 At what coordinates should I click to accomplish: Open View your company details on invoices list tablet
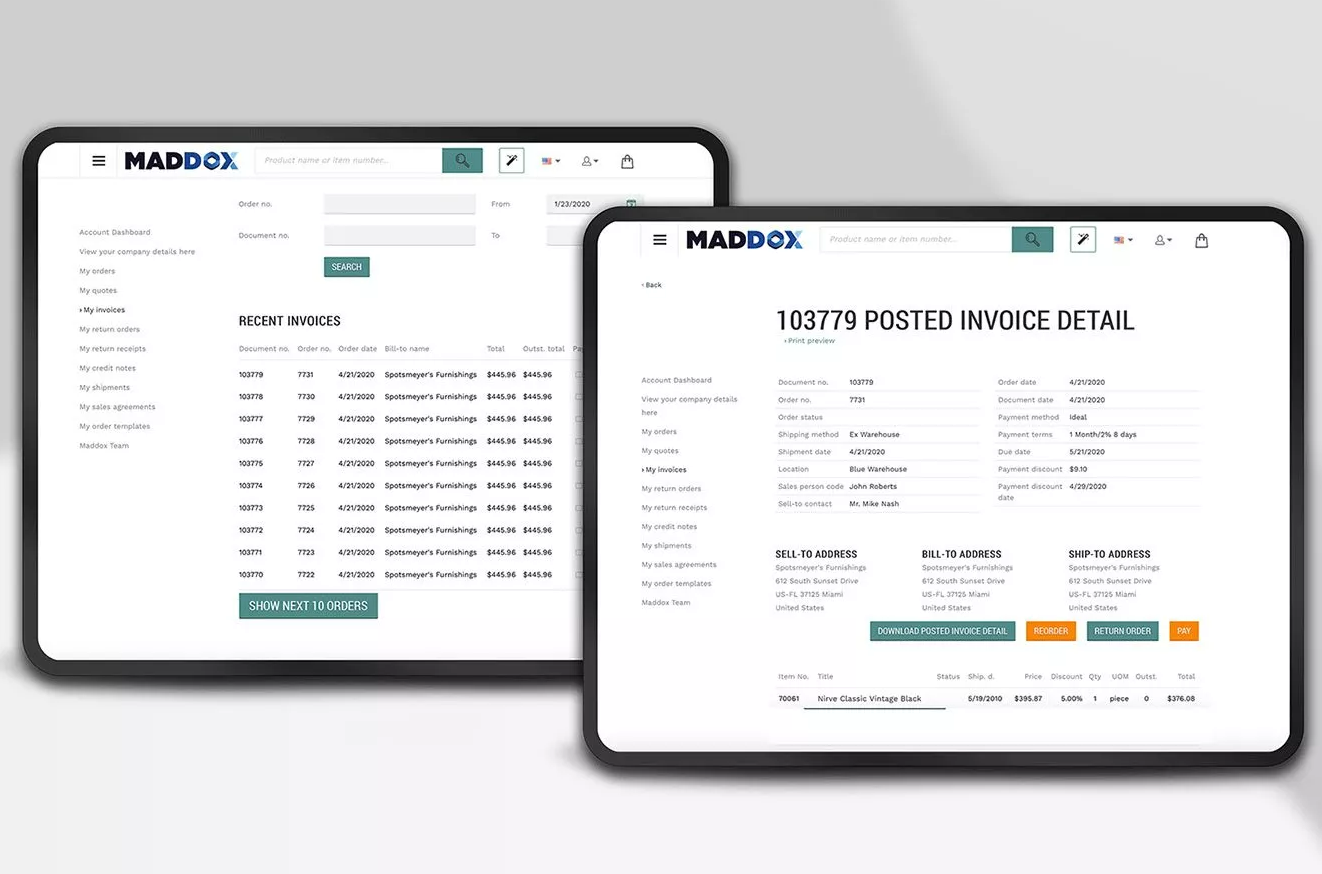click(x=137, y=252)
